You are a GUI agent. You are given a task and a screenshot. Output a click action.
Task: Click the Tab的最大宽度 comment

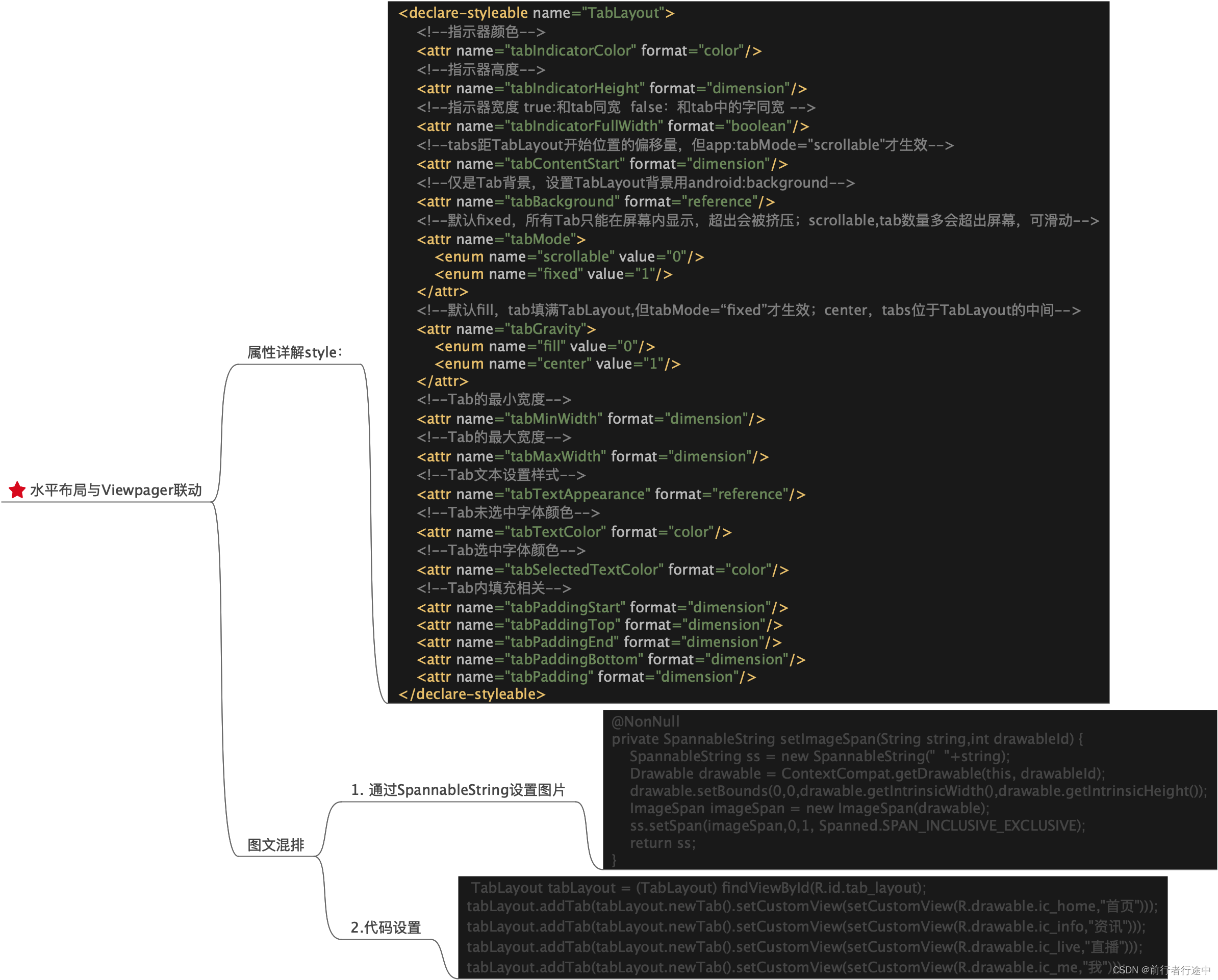494,438
